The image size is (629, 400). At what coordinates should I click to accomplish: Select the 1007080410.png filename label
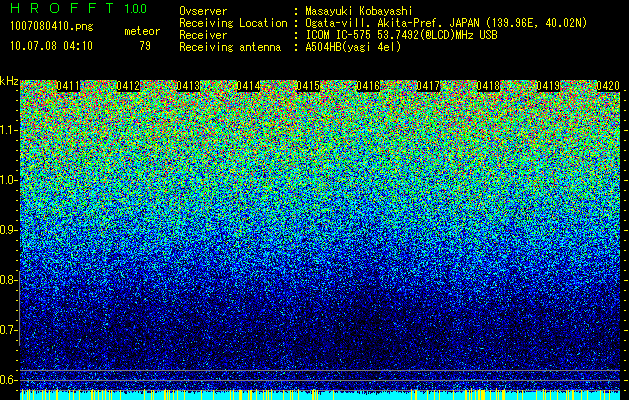[52, 26]
